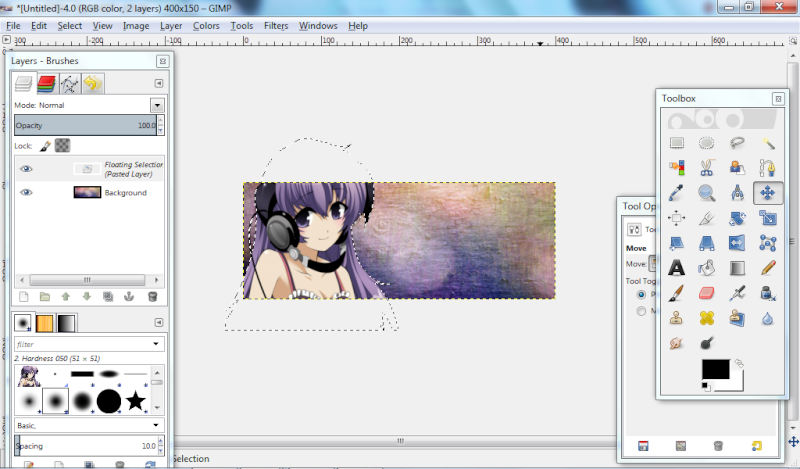800x469 pixels.
Task: Open the Filters menu
Action: [x=276, y=26]
